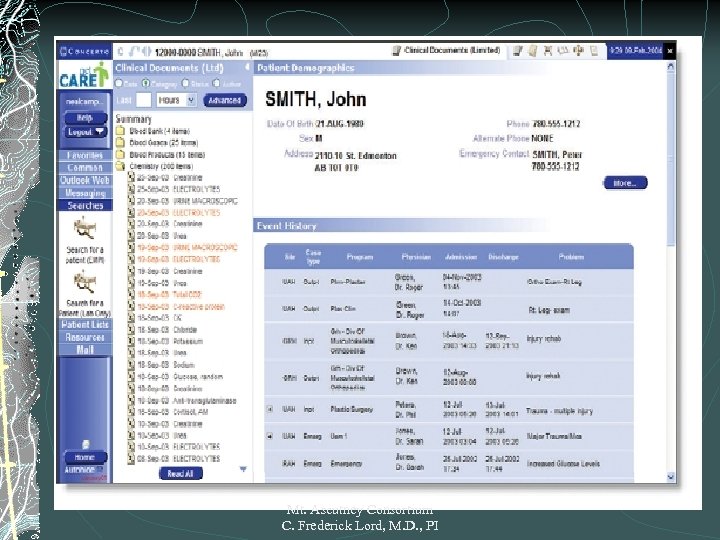Open the Resources menu
The image size is (720, 540).
click(85, 338)
